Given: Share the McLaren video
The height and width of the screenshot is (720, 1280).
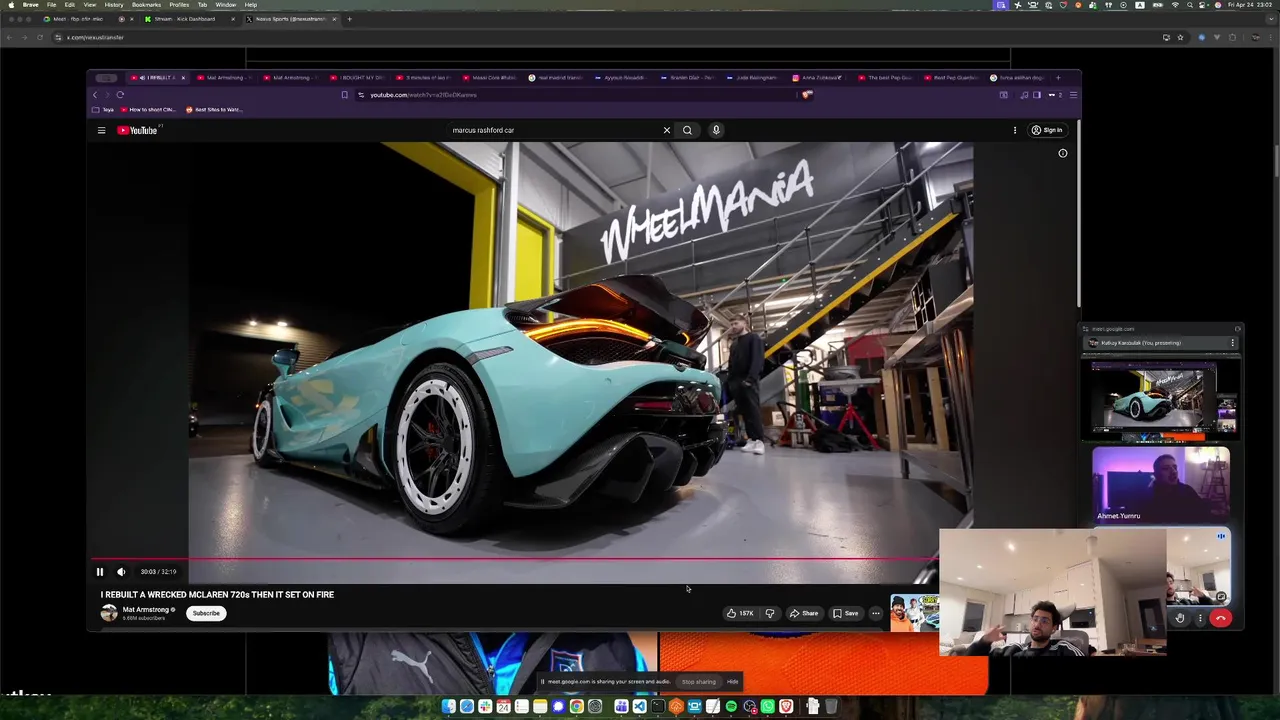Looking at the screenshot, I should [804, 613].
